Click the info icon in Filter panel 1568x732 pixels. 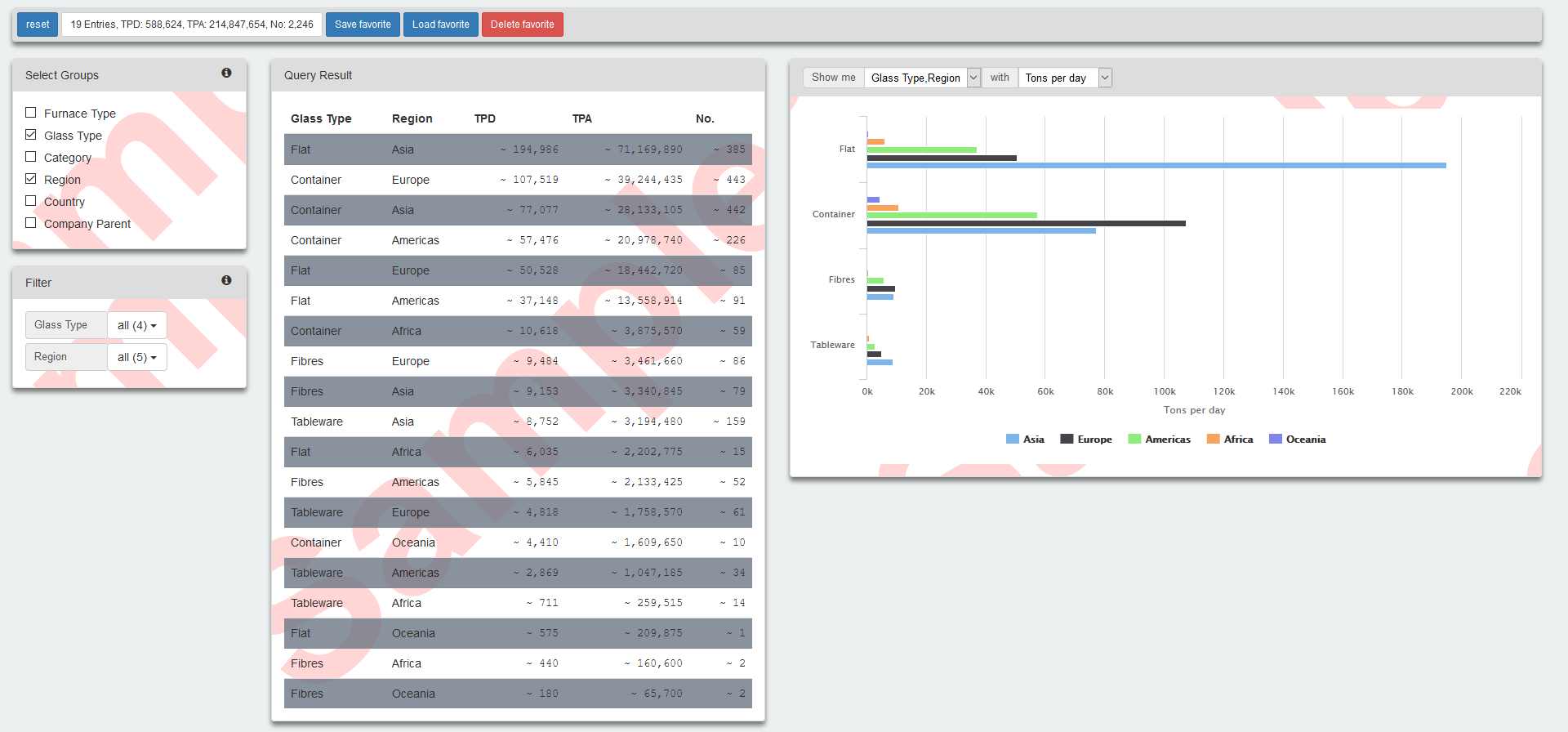coord(226,280)
